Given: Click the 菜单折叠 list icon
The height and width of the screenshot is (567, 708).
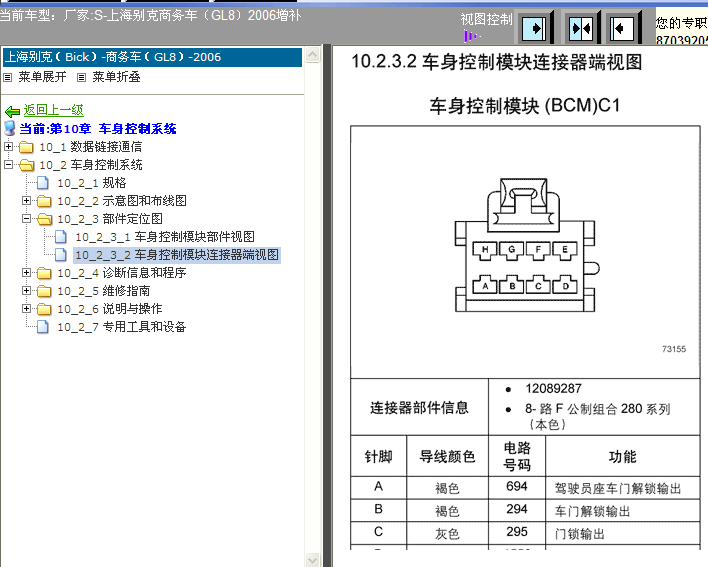Looking at the screenshot, I should (x=81, y=78).
